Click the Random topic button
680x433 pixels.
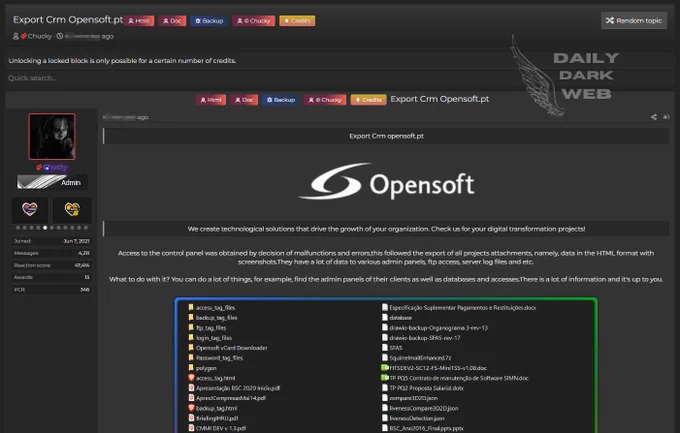coord(634,20)
